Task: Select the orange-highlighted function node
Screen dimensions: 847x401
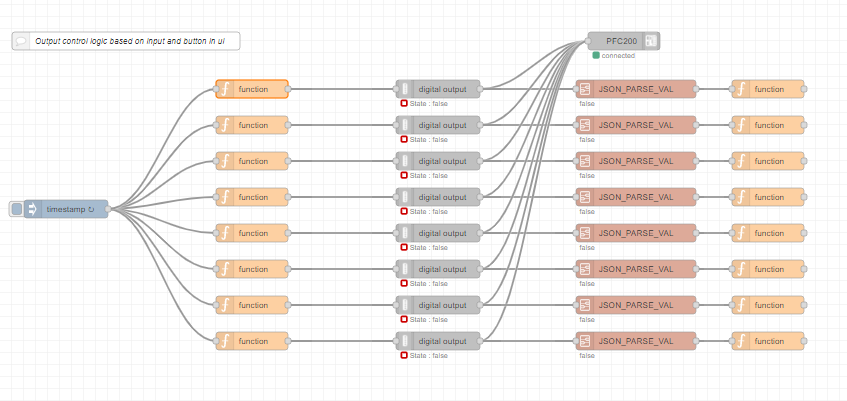Action: (x=252, y=89)
